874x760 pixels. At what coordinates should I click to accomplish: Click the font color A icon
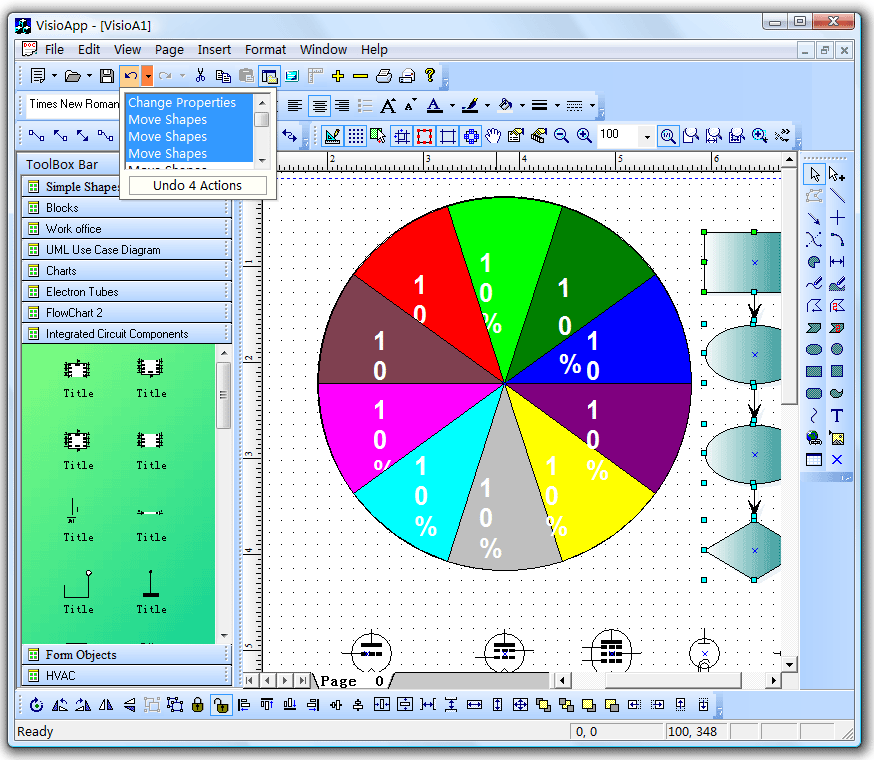tap(434, 105)
